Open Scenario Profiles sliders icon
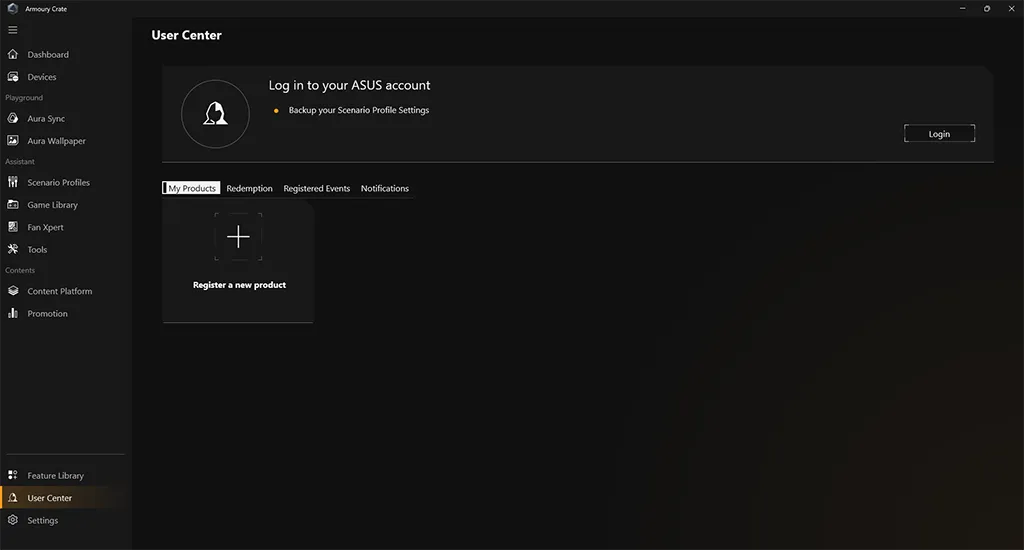The height and width of the screenshot is (550, 1024). coord(13,182)
